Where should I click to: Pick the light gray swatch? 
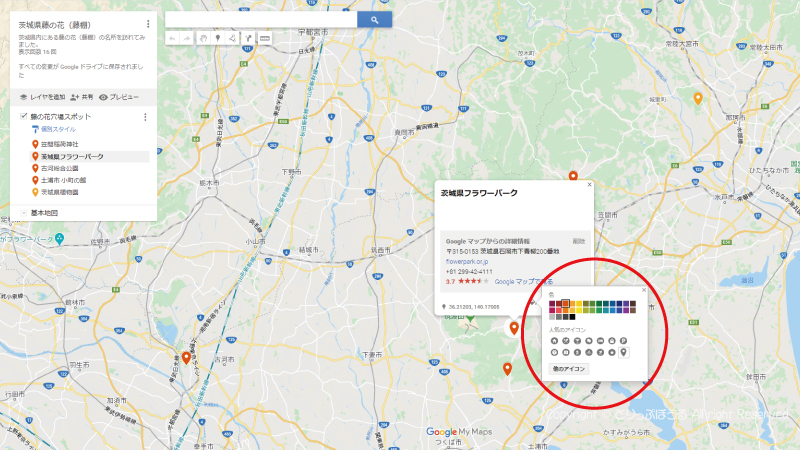point(552,317)
